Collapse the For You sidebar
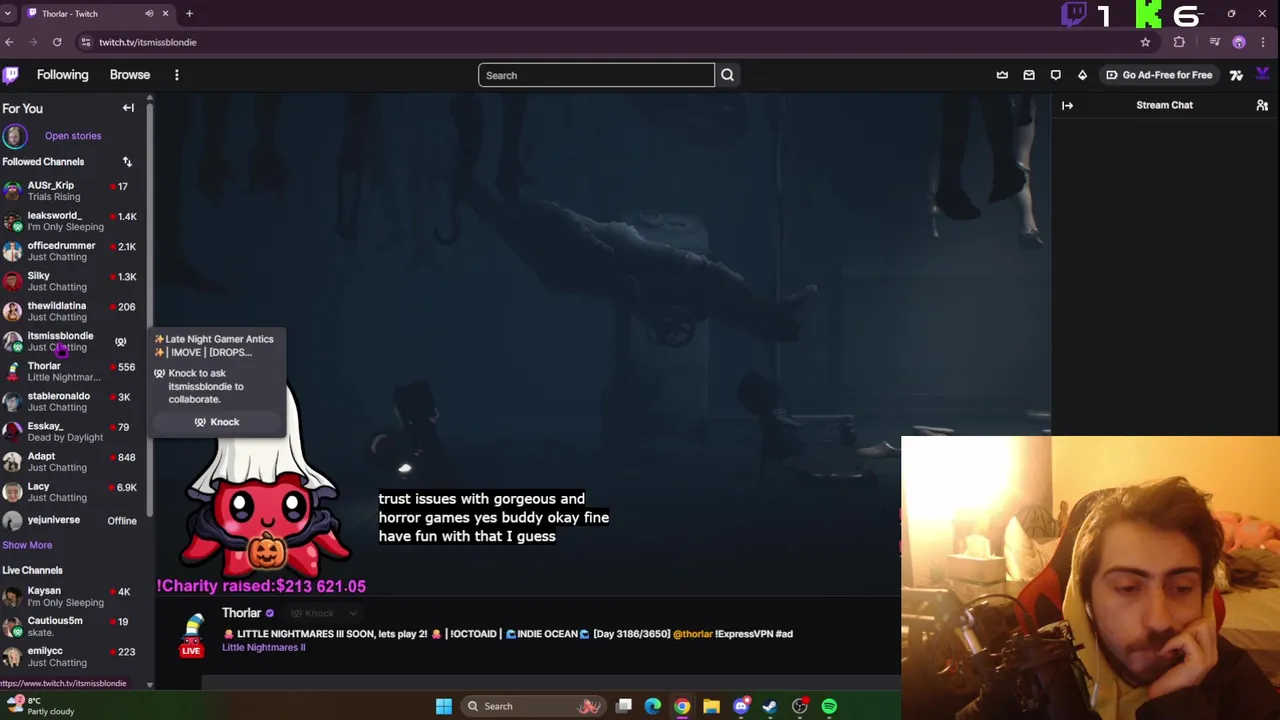 tap(128, 108)
